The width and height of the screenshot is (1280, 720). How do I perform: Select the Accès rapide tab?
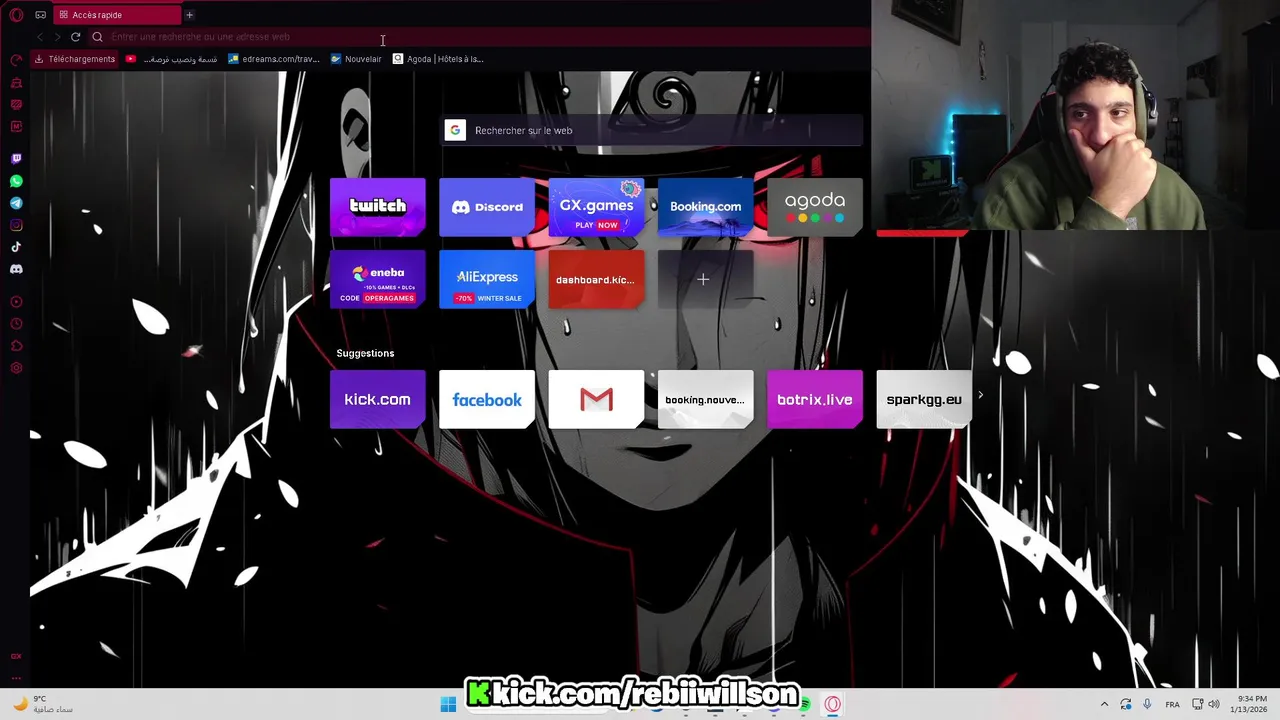point(118,15)
